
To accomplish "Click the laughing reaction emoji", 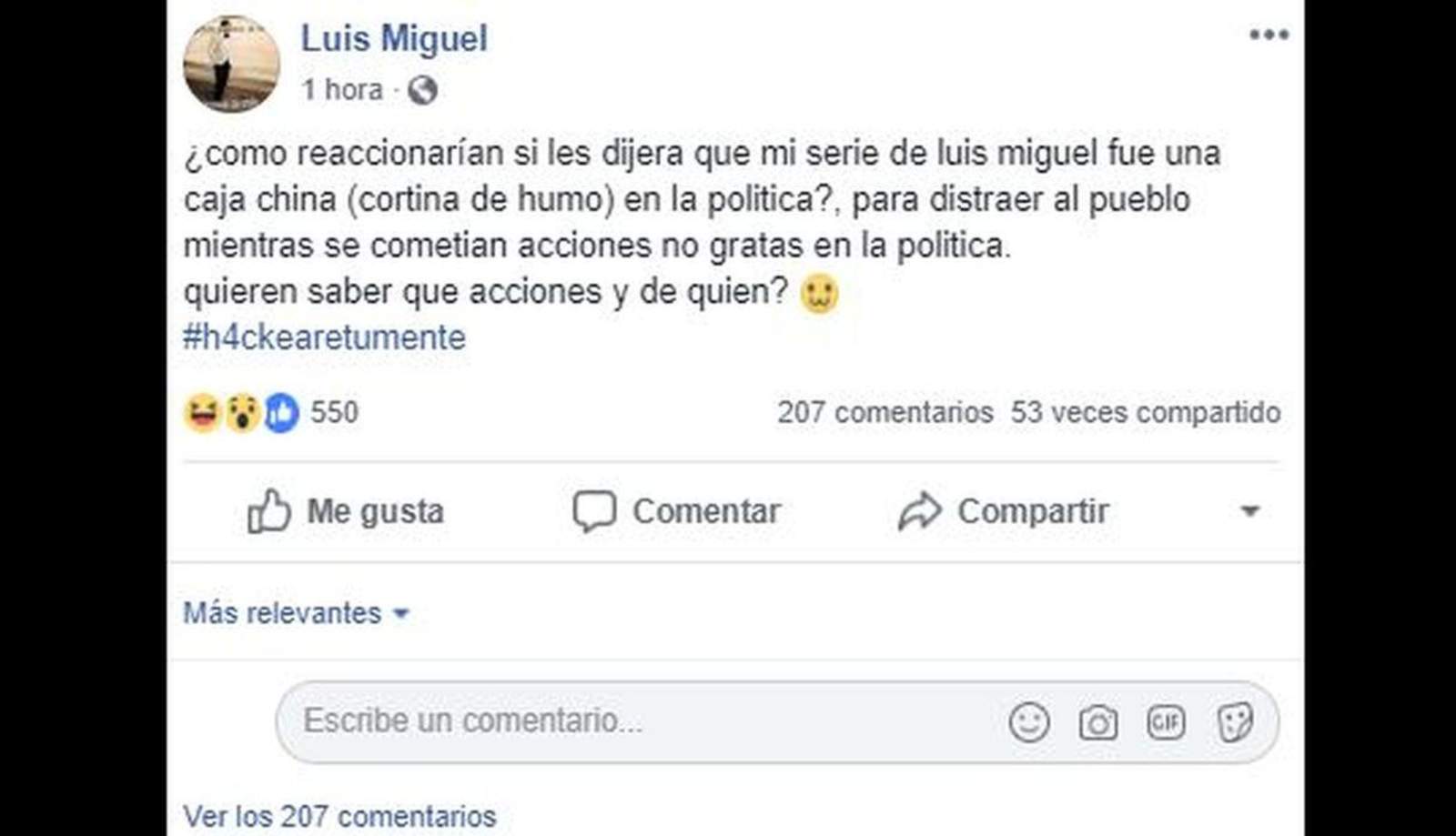I will 202,413.
